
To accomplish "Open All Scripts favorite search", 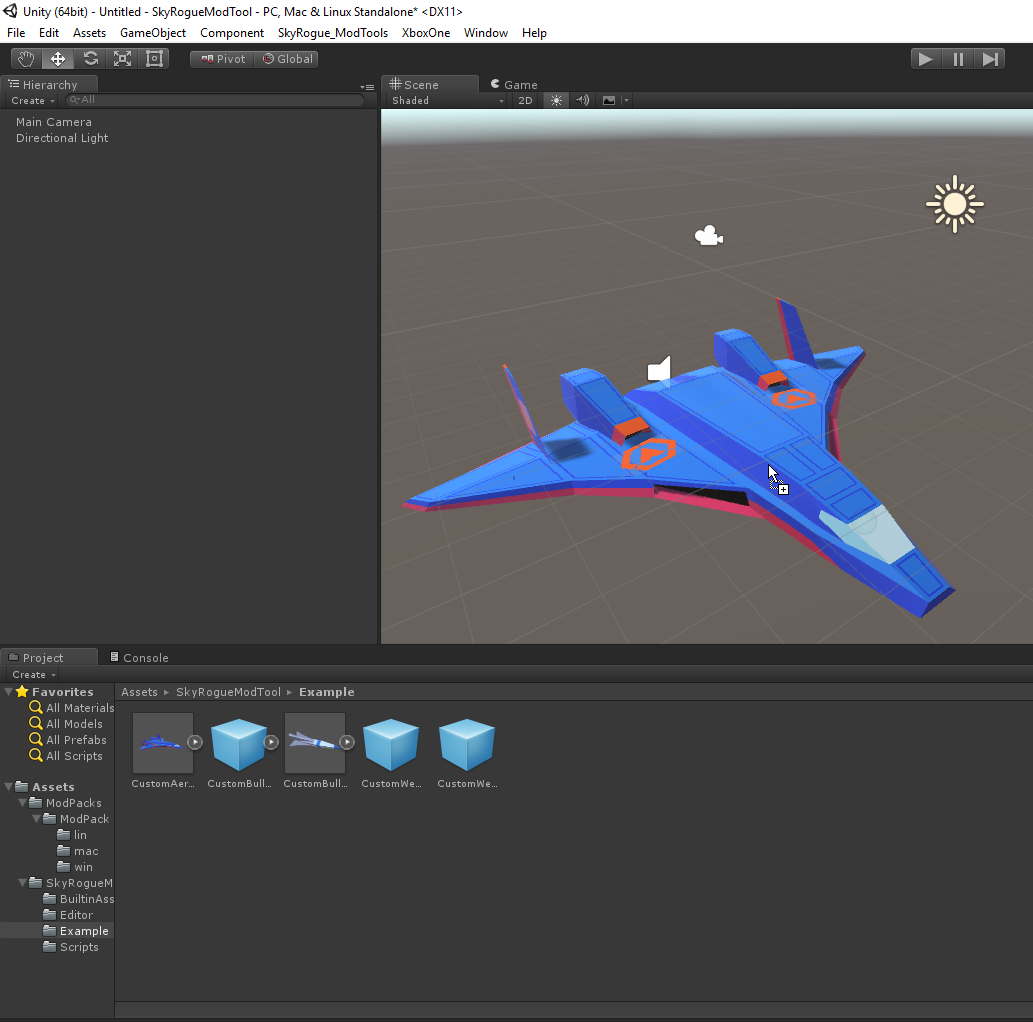I will click(x=66, y=756).
